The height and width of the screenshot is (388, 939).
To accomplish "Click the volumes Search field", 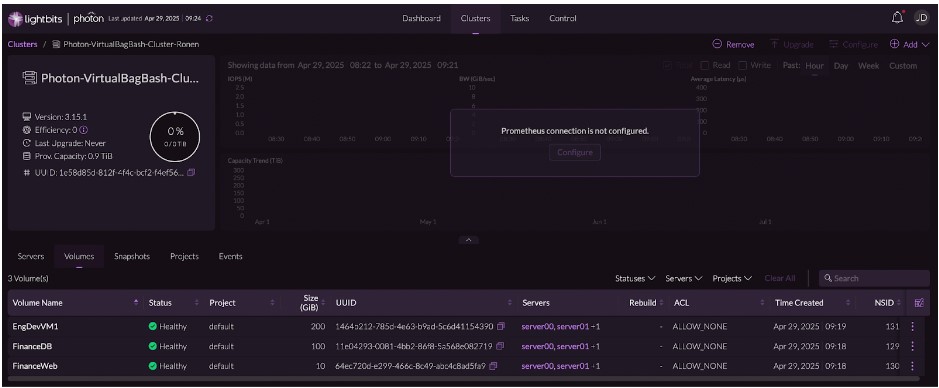I will [874, 278].
